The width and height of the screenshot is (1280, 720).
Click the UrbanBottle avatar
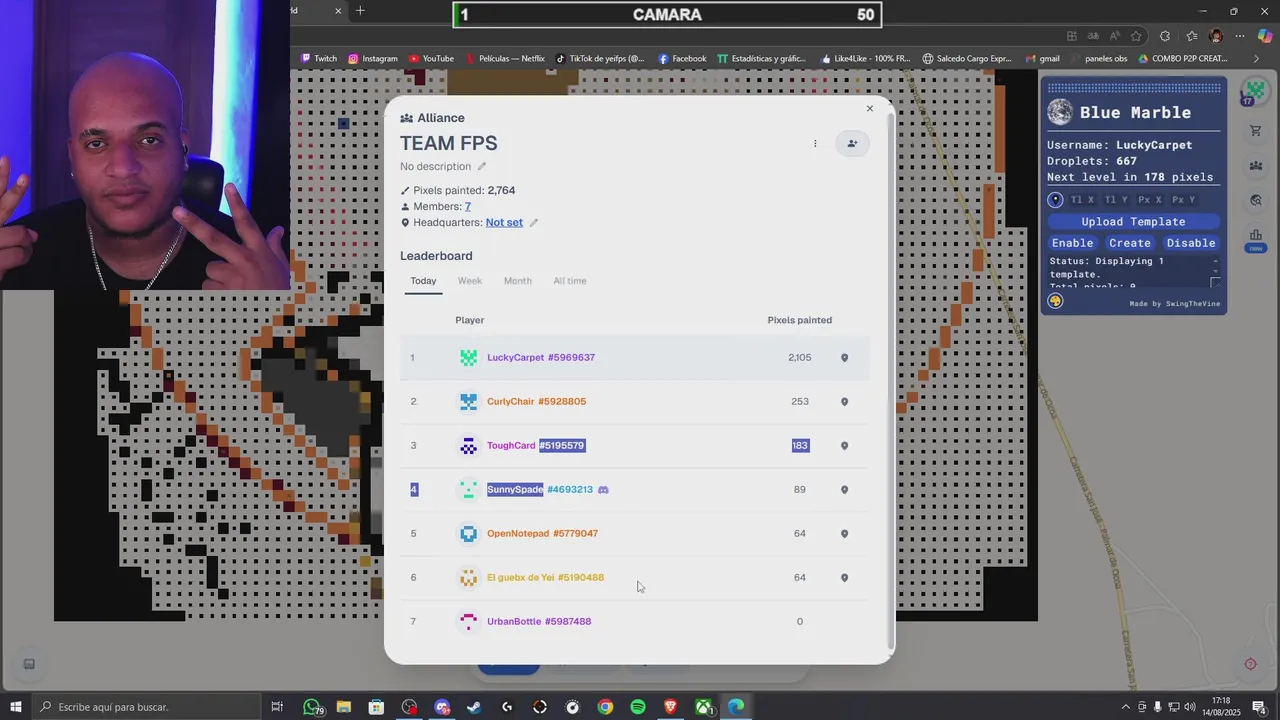pyautogui.click(x=468, y=621)
